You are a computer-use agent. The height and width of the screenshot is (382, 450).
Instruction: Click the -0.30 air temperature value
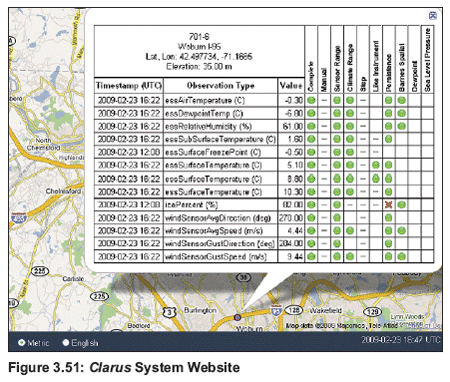[293, 100]
